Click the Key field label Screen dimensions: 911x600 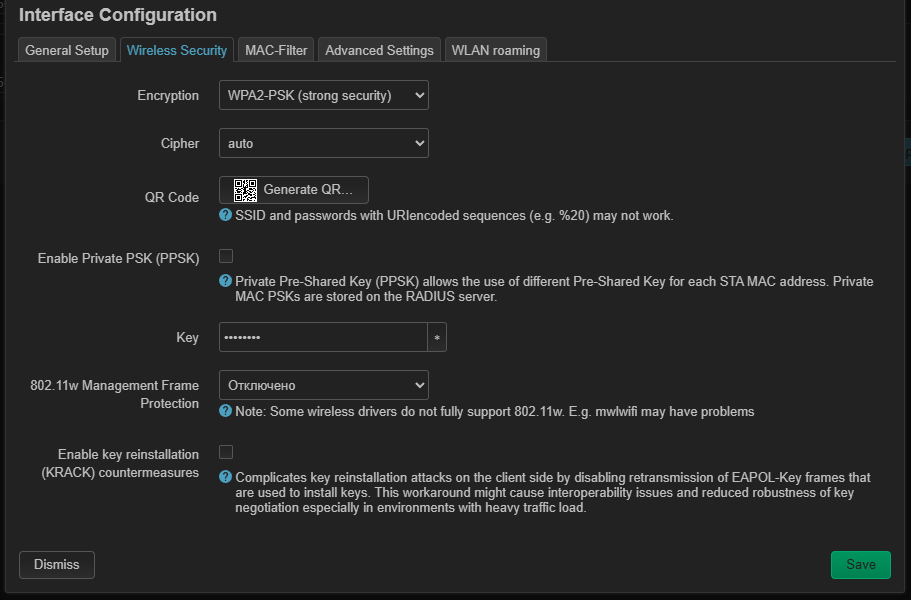[188, 337]
